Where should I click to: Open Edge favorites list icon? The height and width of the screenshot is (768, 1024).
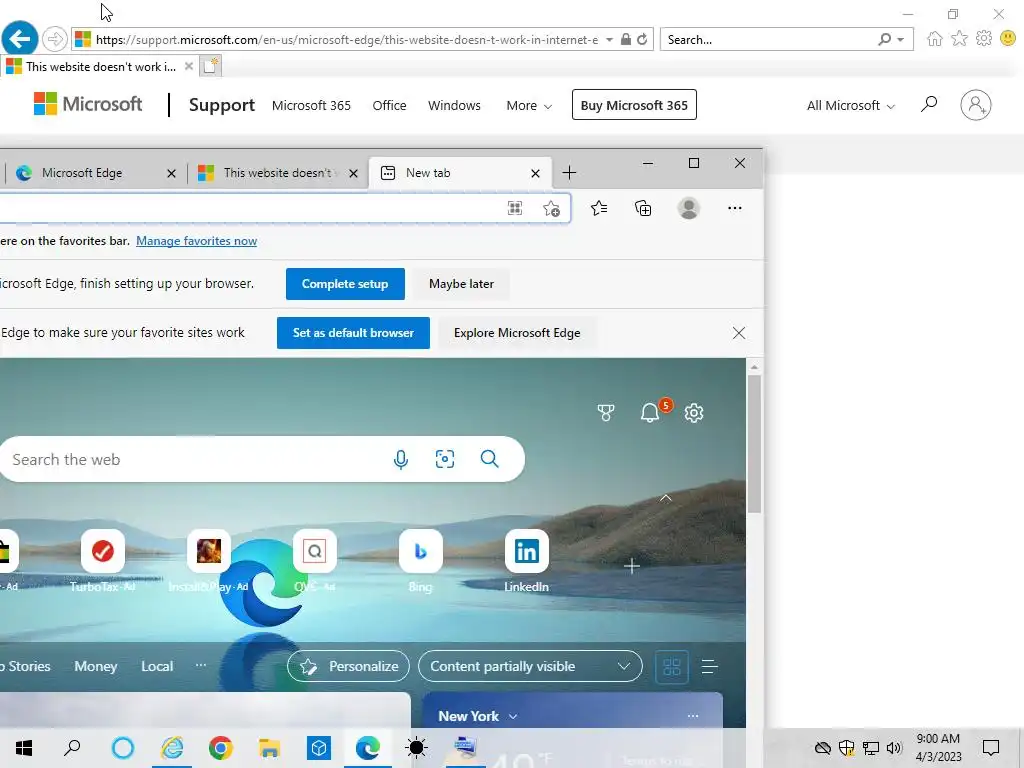[599, 208]
